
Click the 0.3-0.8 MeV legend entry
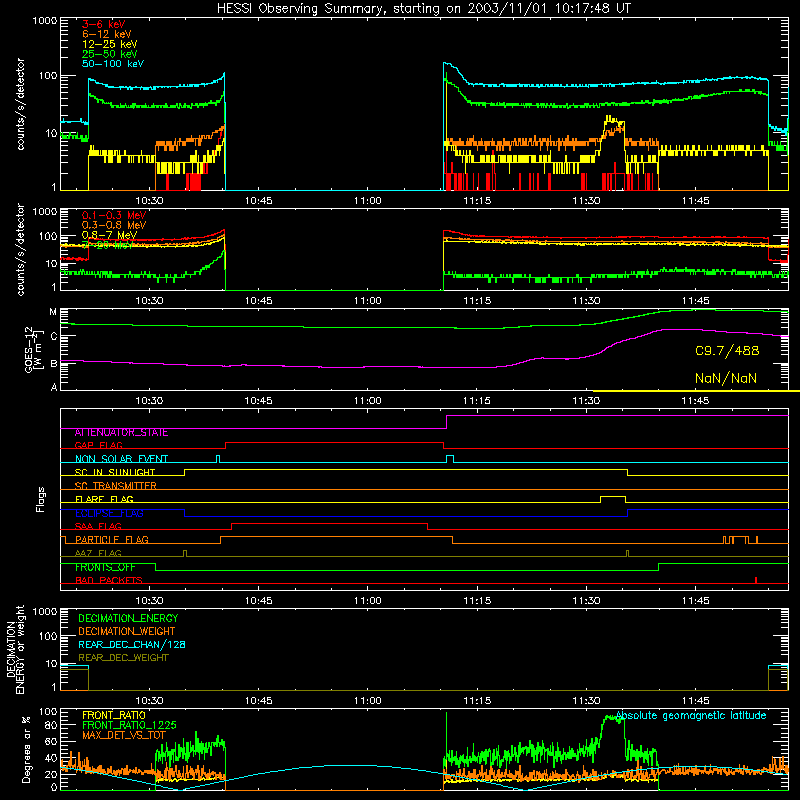coord(114,225)
